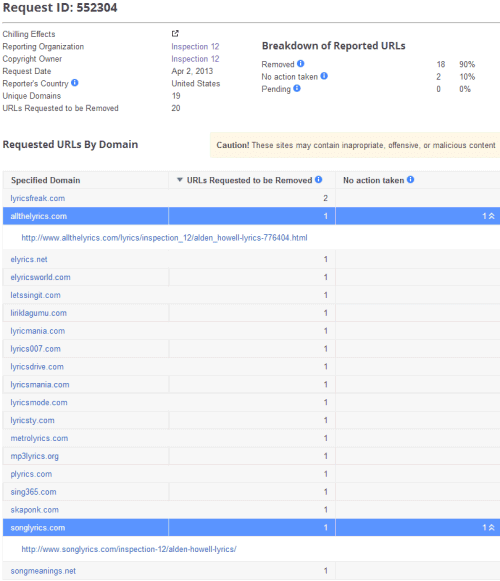Collapse the allthelyrics.com expanded row
This screenshot has width=500, height=581.
pyautogui.click(x=491, y=216)
